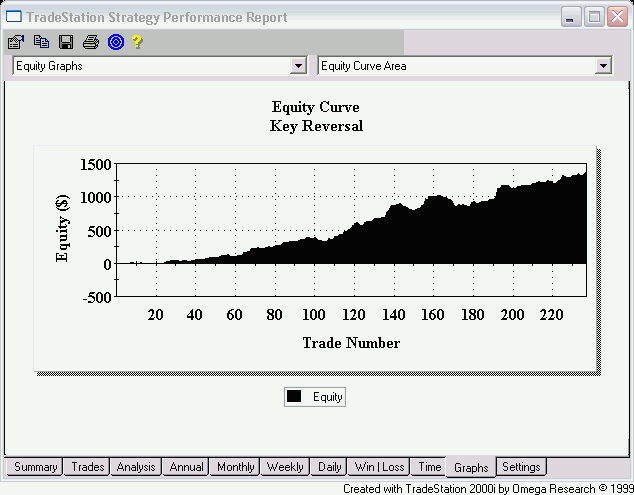The width and height of the screenshot is (634, 495).
Task: Select the Settings tab
Action: [521, 467]
